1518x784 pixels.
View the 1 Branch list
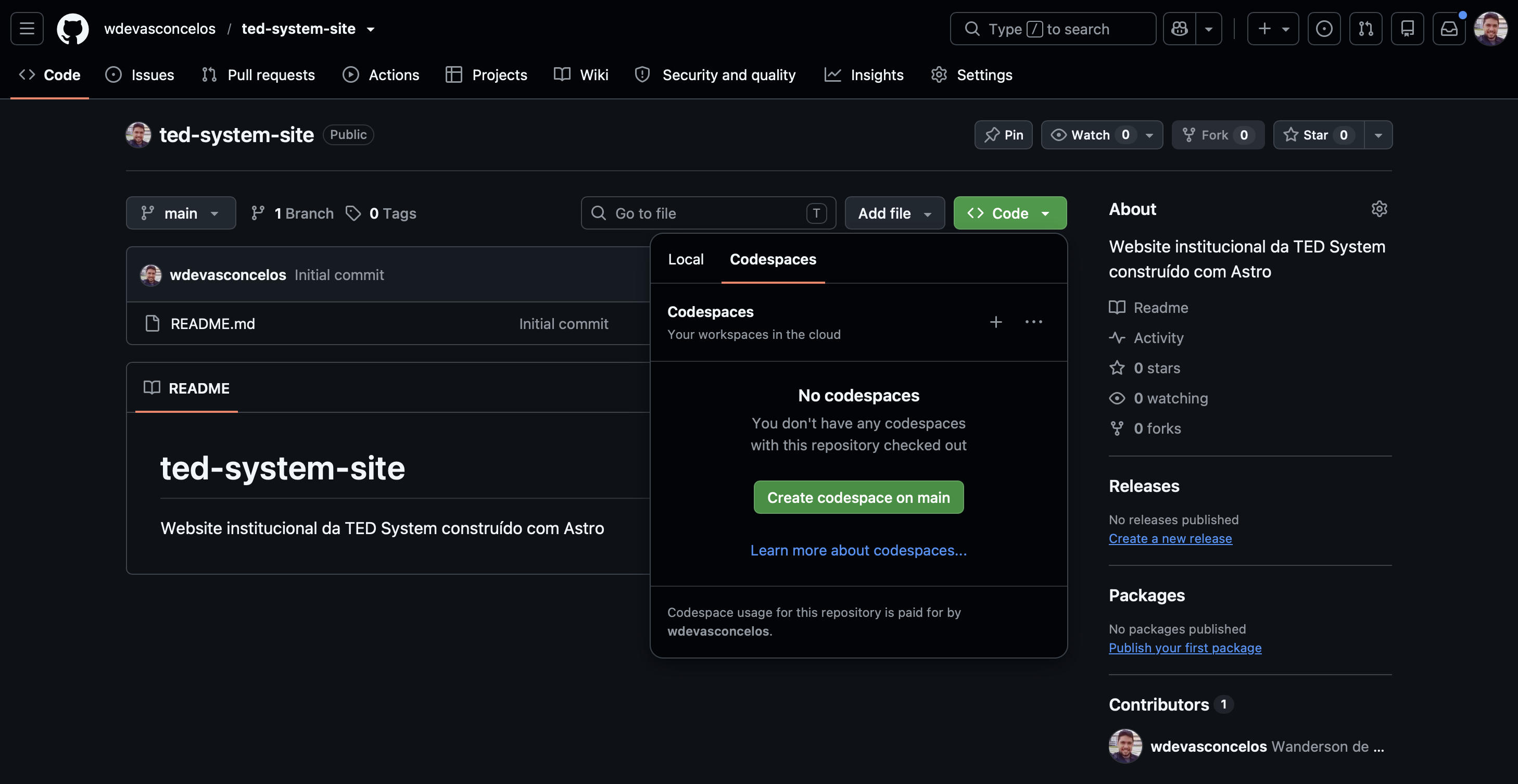(293, 213)
